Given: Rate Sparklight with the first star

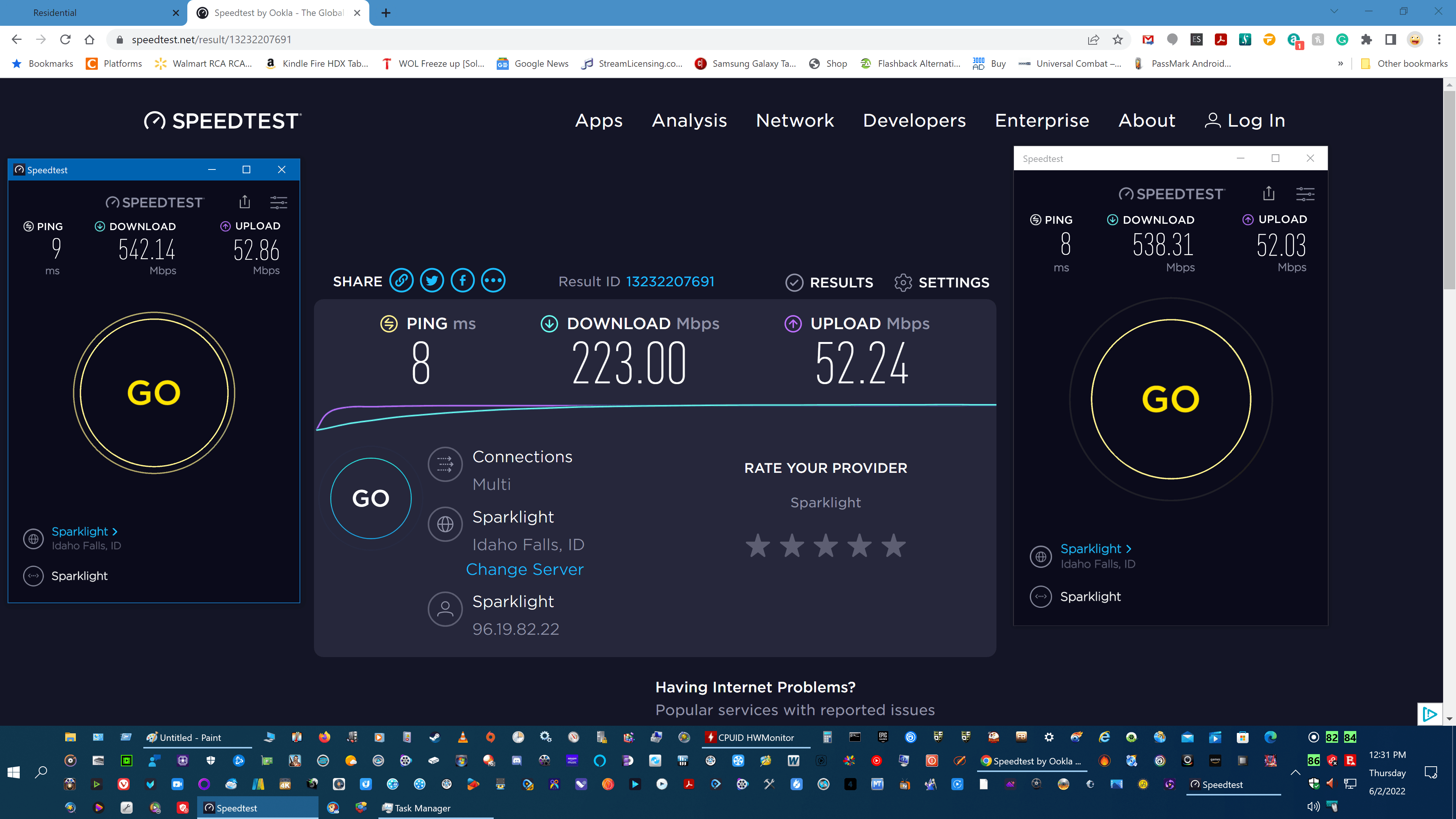Looking at the screenshot, I should pyautogui.click(x=758, y=546).
